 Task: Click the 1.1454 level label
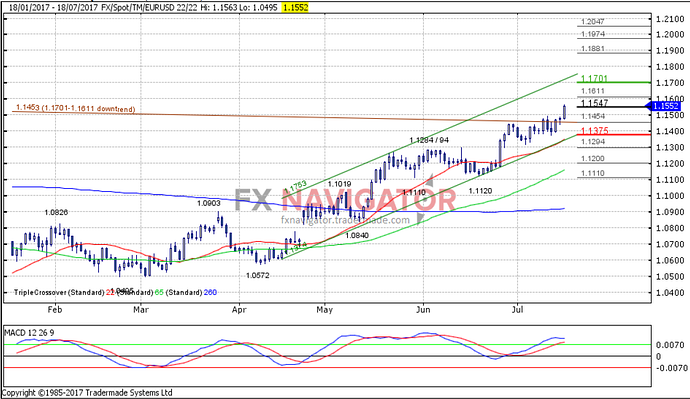593,116
